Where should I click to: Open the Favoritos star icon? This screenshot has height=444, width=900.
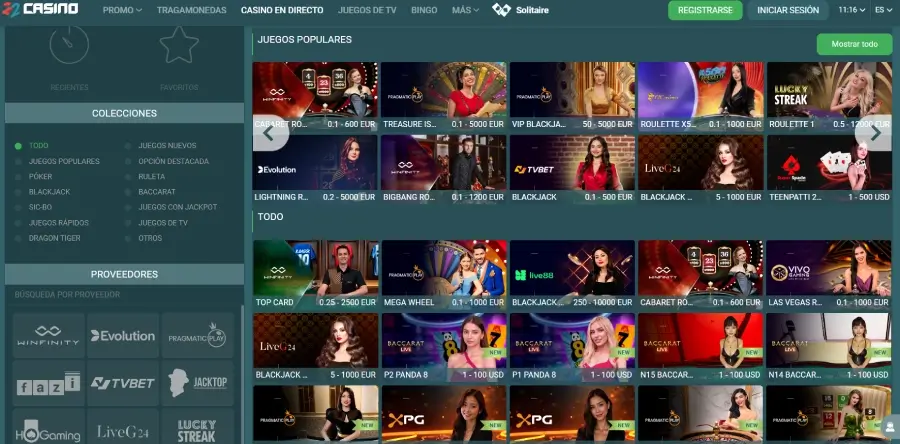179,45
